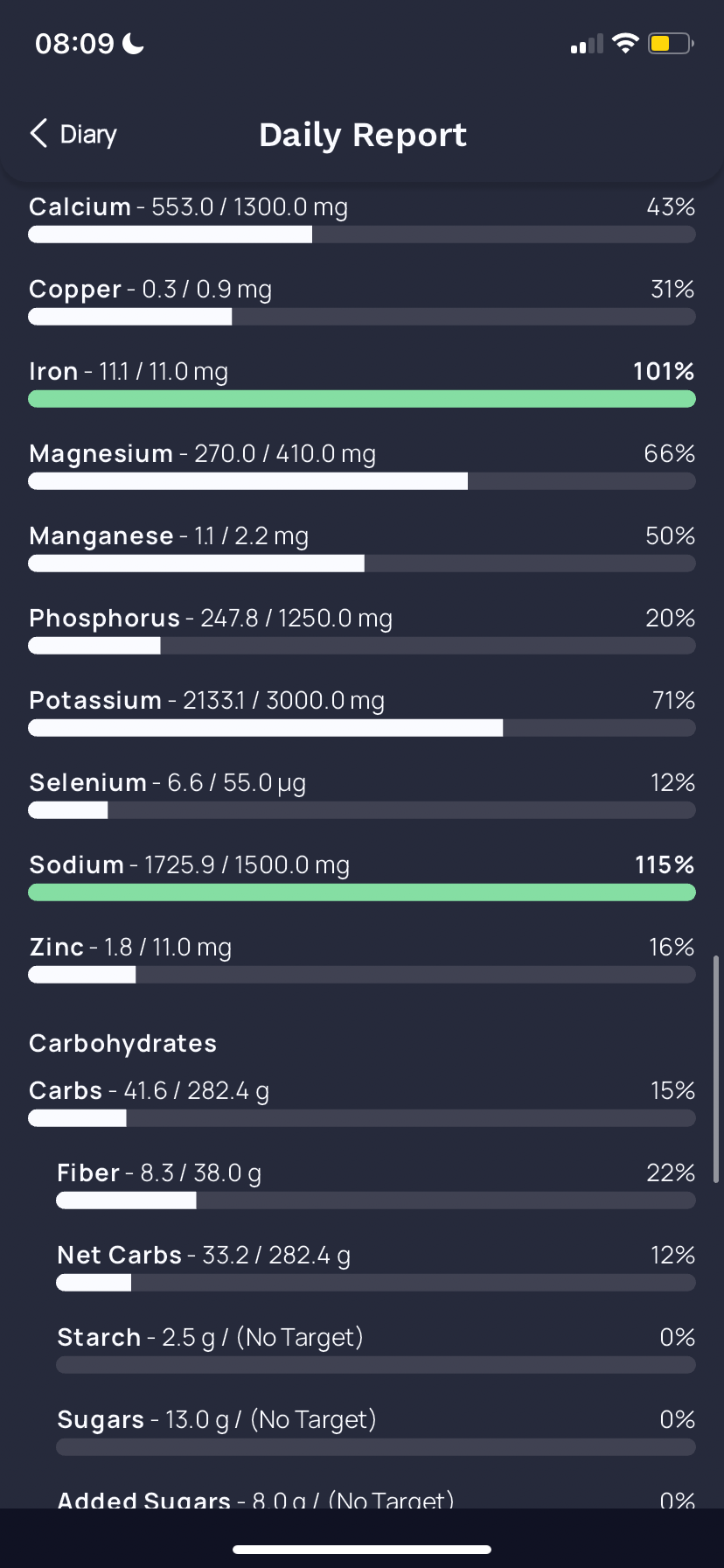Tap the Sugars row
This screenshot has width=724, height=1568.
tap(376, 1433)
